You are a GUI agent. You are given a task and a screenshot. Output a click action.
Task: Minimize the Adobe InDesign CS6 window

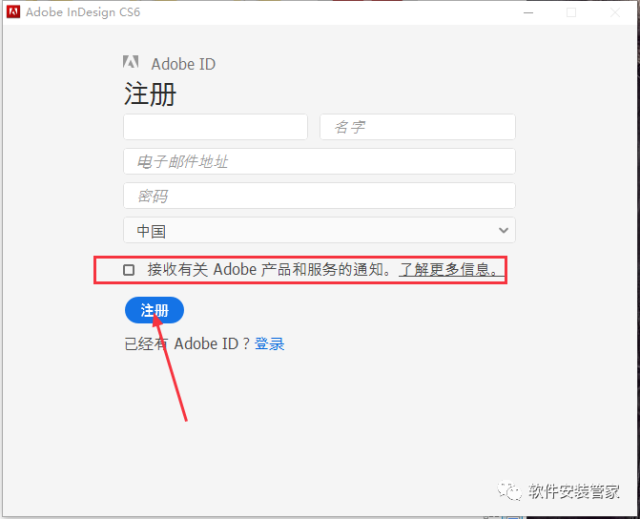tap(525, 12)
